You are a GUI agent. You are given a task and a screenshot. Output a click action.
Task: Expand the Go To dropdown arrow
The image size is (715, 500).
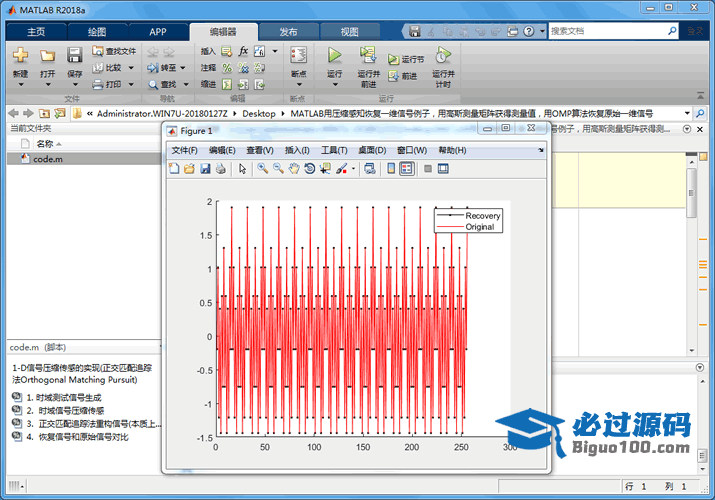point(183,68)
